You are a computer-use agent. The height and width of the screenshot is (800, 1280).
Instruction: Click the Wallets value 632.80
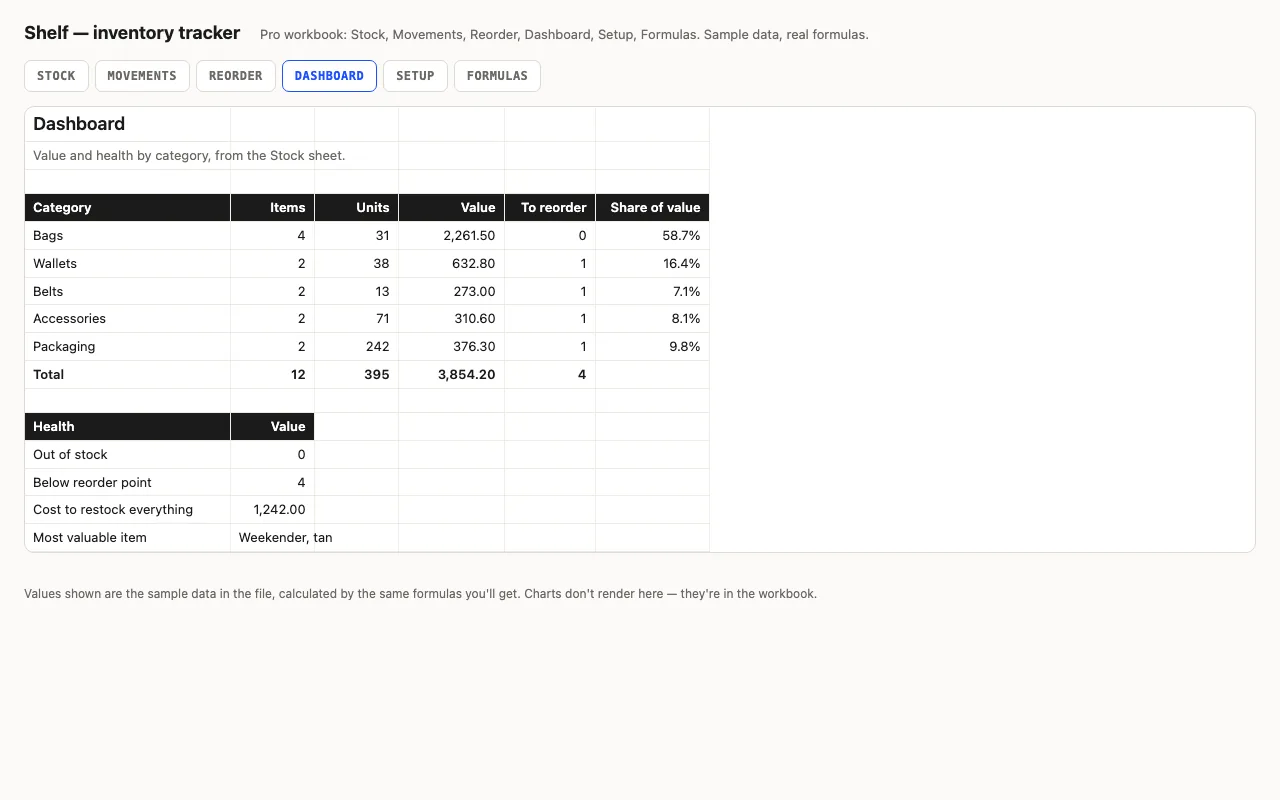pyautogui.click(x=452, y=264)
